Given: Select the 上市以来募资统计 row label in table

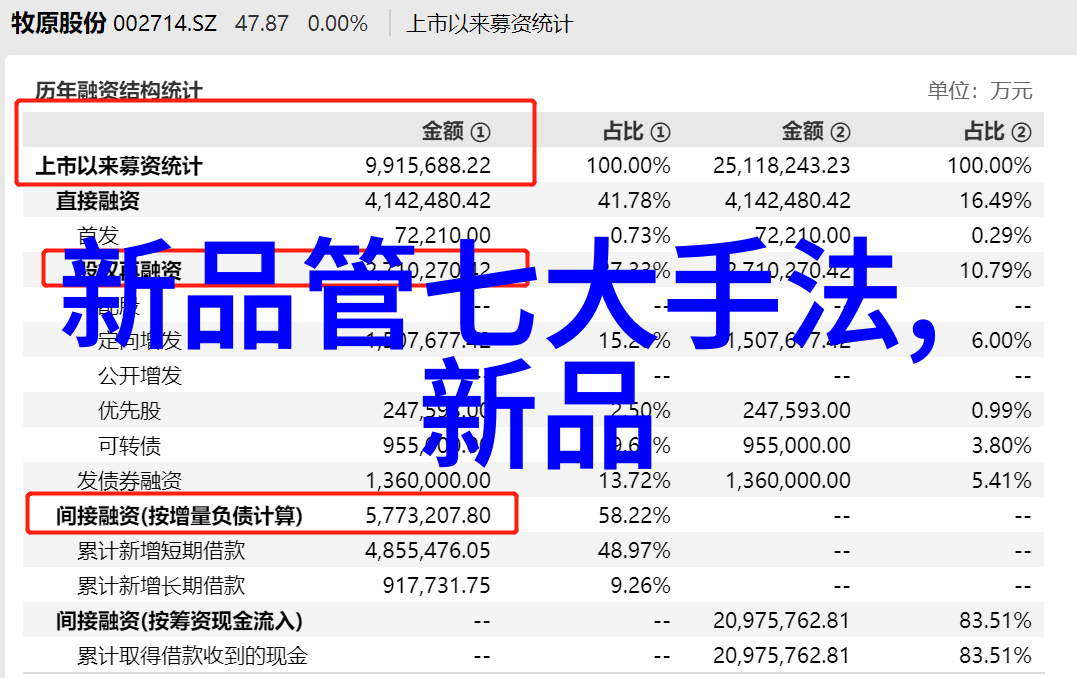Looking at the screenshot, I should (x=119, y=166).
